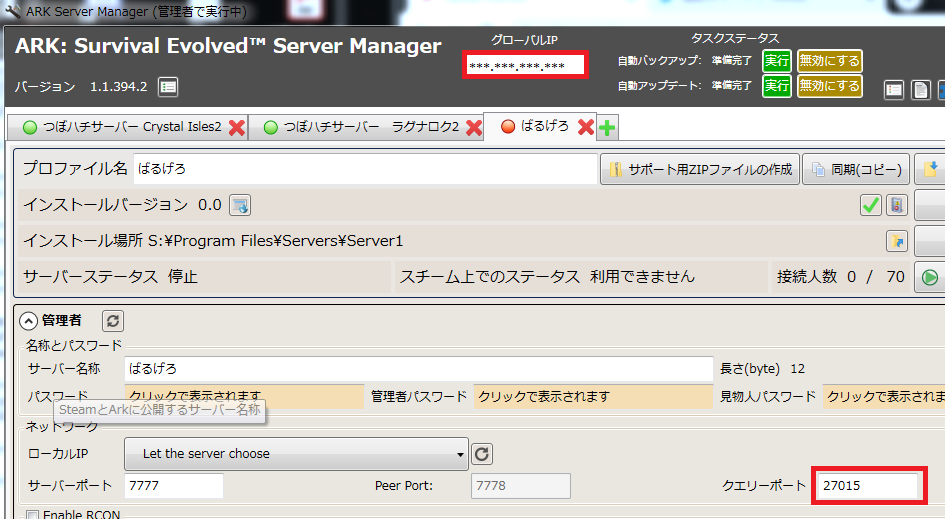The height and width of the screenshot is (519, 945).
Task: Reveal the spectator password (見物人パスワード)
Action: 884,397
